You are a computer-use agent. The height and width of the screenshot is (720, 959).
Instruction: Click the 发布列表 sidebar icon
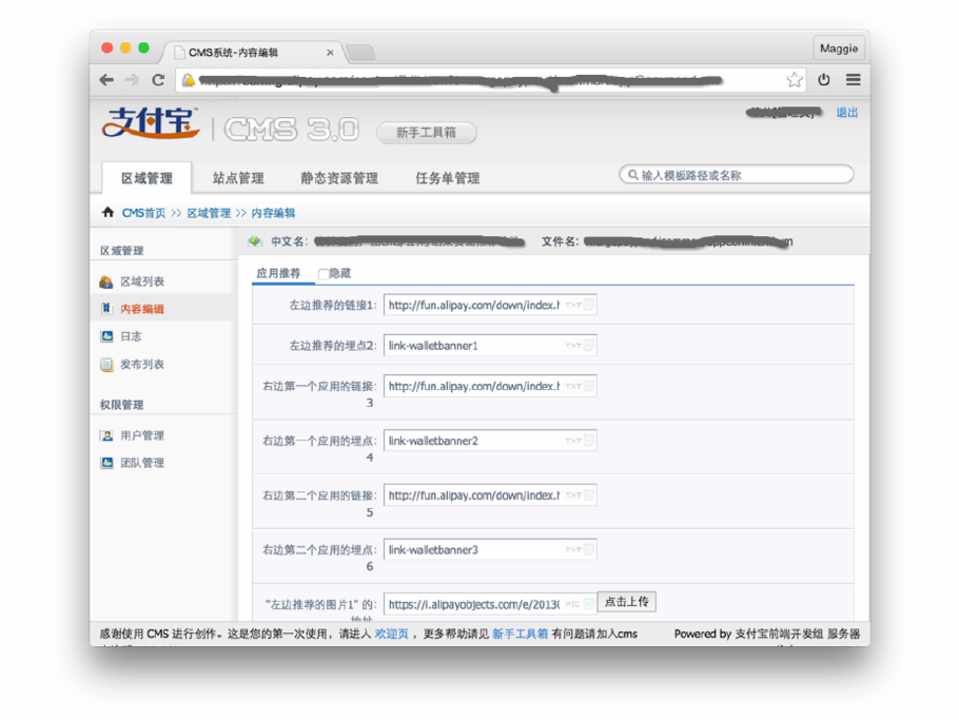tap(107, 365)
